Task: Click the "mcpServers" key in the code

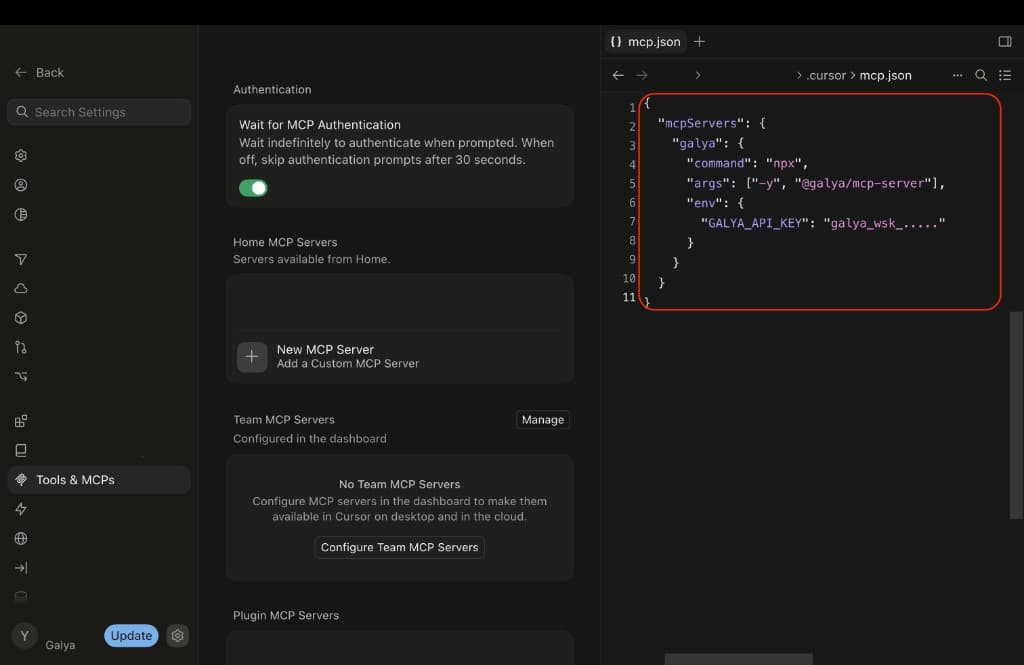Action: point(701,123)
